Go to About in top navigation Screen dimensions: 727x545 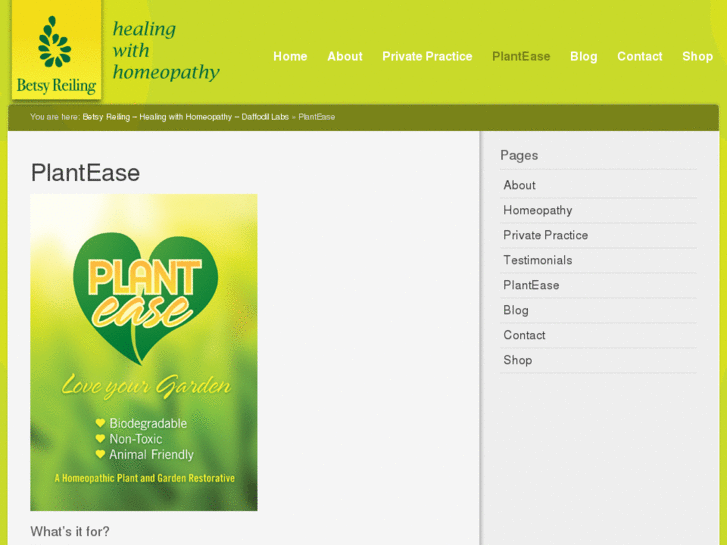coord(345,57)
